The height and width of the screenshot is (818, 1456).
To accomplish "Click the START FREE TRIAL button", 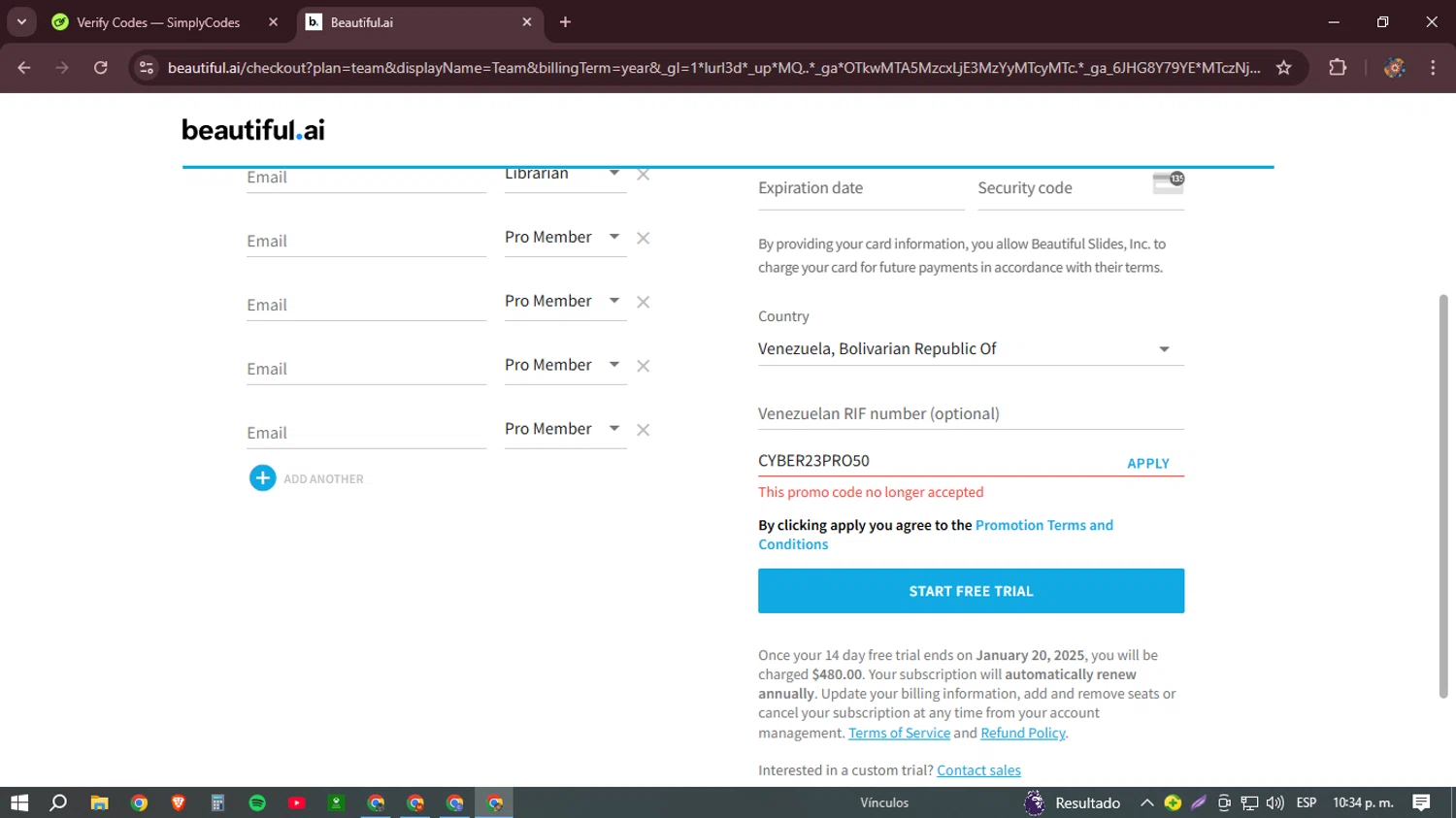I will coord(971,591).
